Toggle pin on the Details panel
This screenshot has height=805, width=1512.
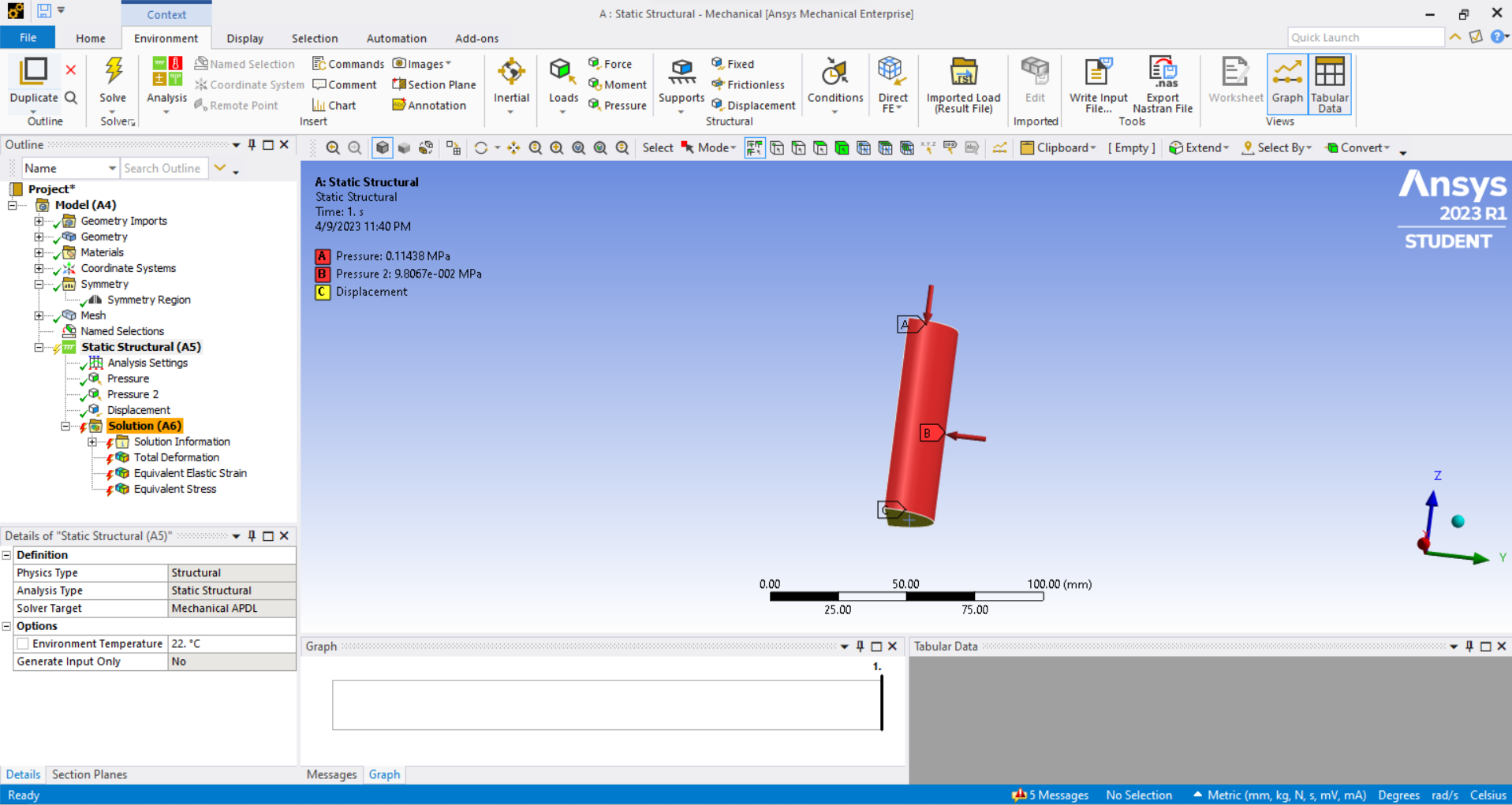(252, 535)
